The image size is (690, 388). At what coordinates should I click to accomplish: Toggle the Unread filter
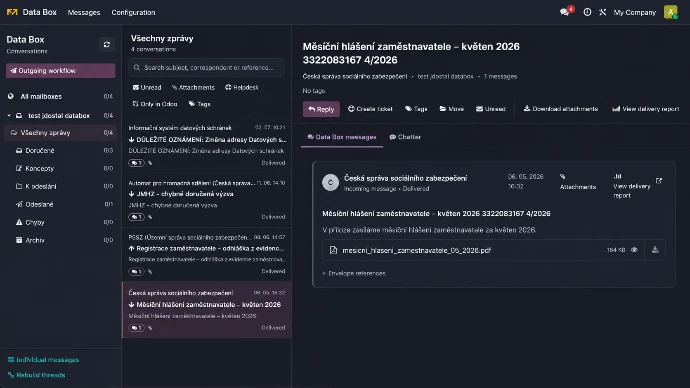147,88
